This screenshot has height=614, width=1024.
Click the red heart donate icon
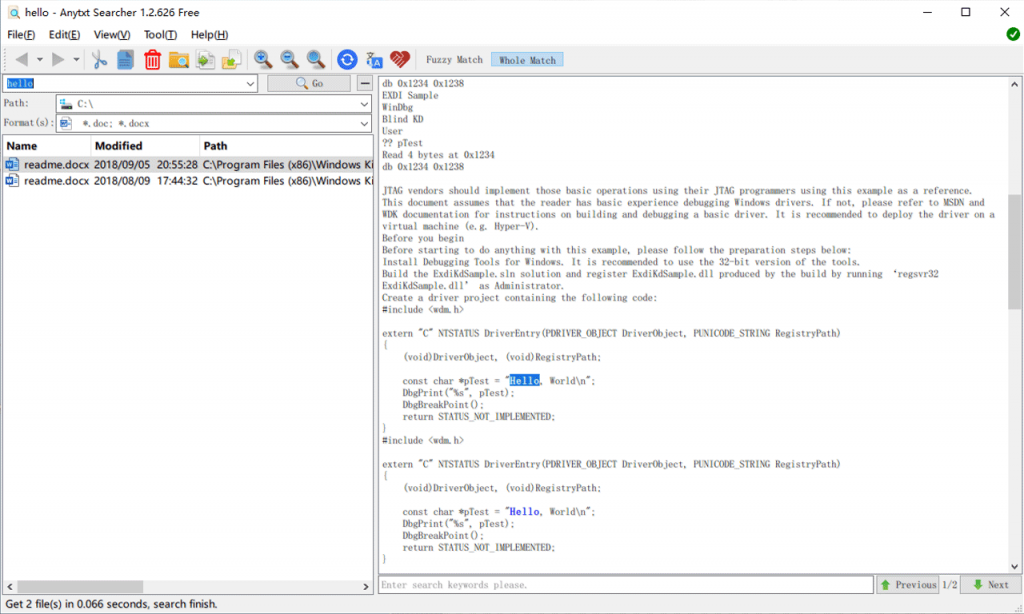pyautogui.click(x=399, y=59)
